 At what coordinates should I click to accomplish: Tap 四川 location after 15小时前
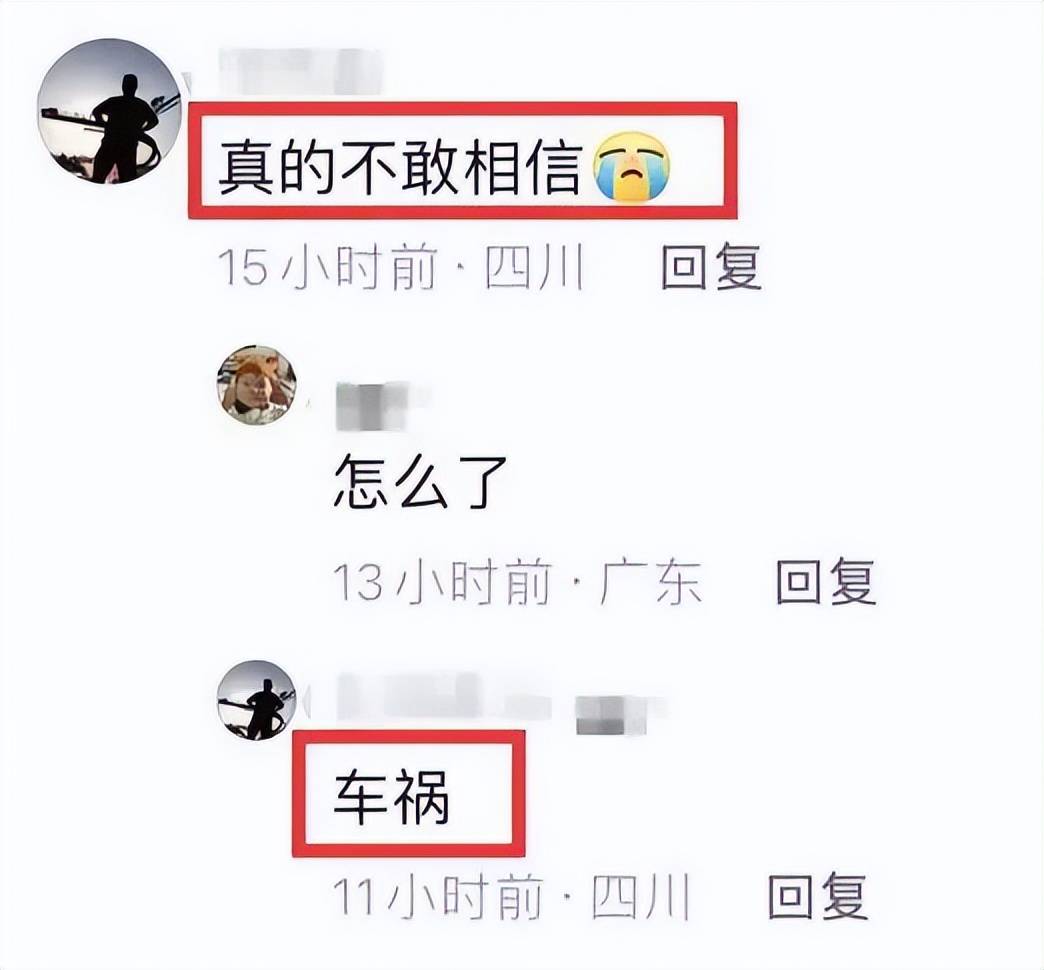click(x=534, y=268)
